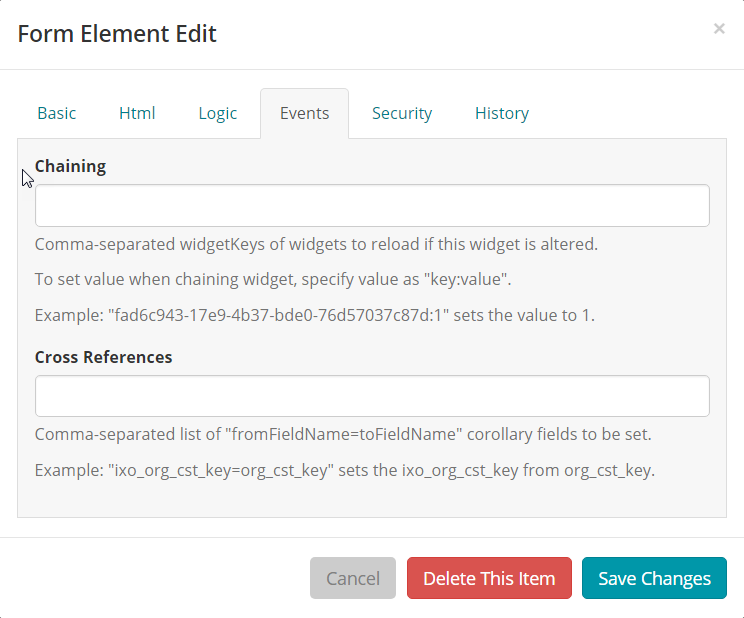This screenshot has width=744, height=618.
Task: Open the Security tab
Action: [x=402, y=113]
